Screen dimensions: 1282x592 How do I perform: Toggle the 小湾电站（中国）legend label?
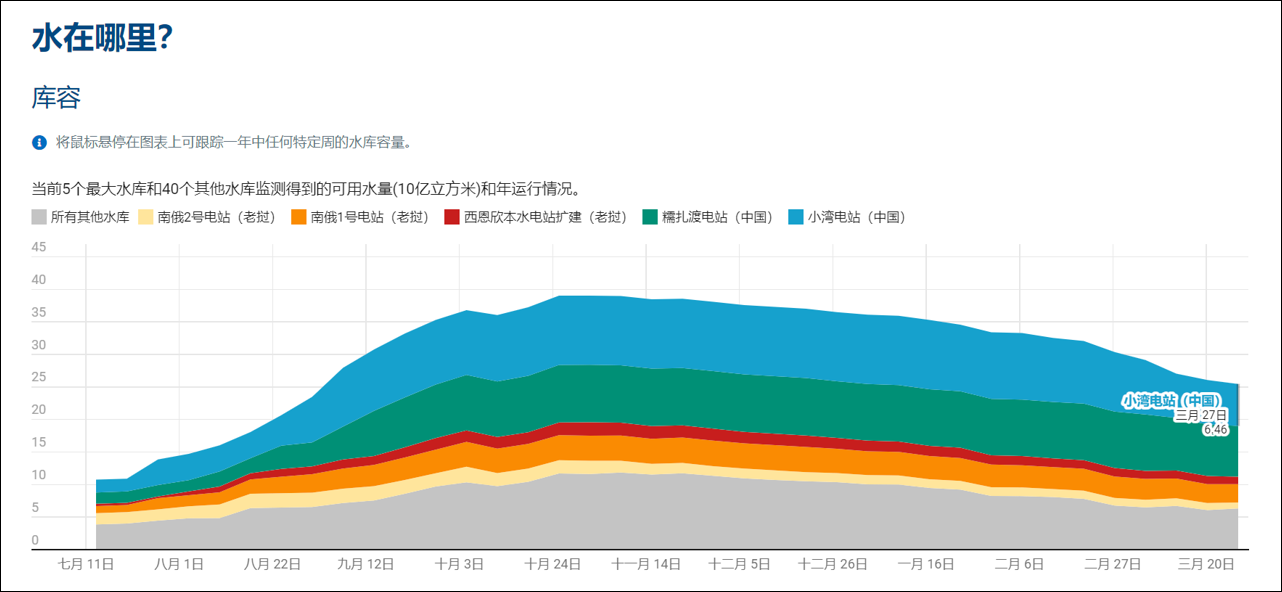[855, 217]
